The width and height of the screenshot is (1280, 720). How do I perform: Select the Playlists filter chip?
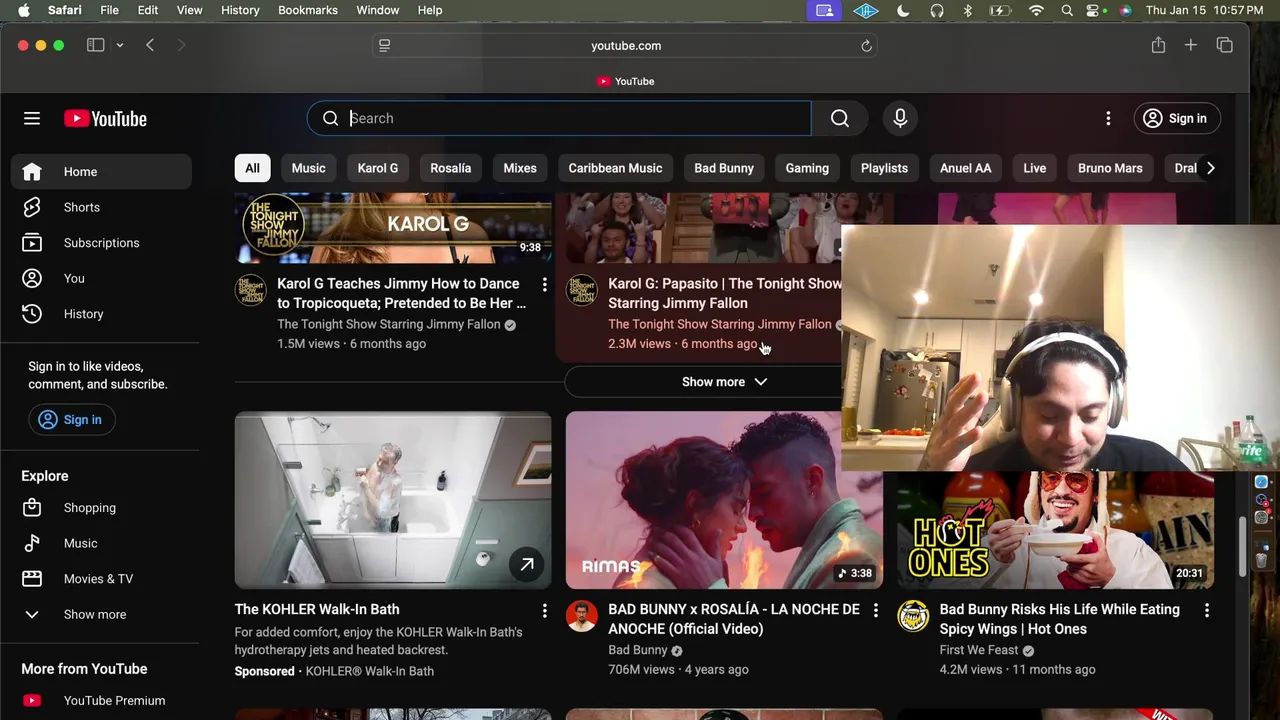pos(884,168)
